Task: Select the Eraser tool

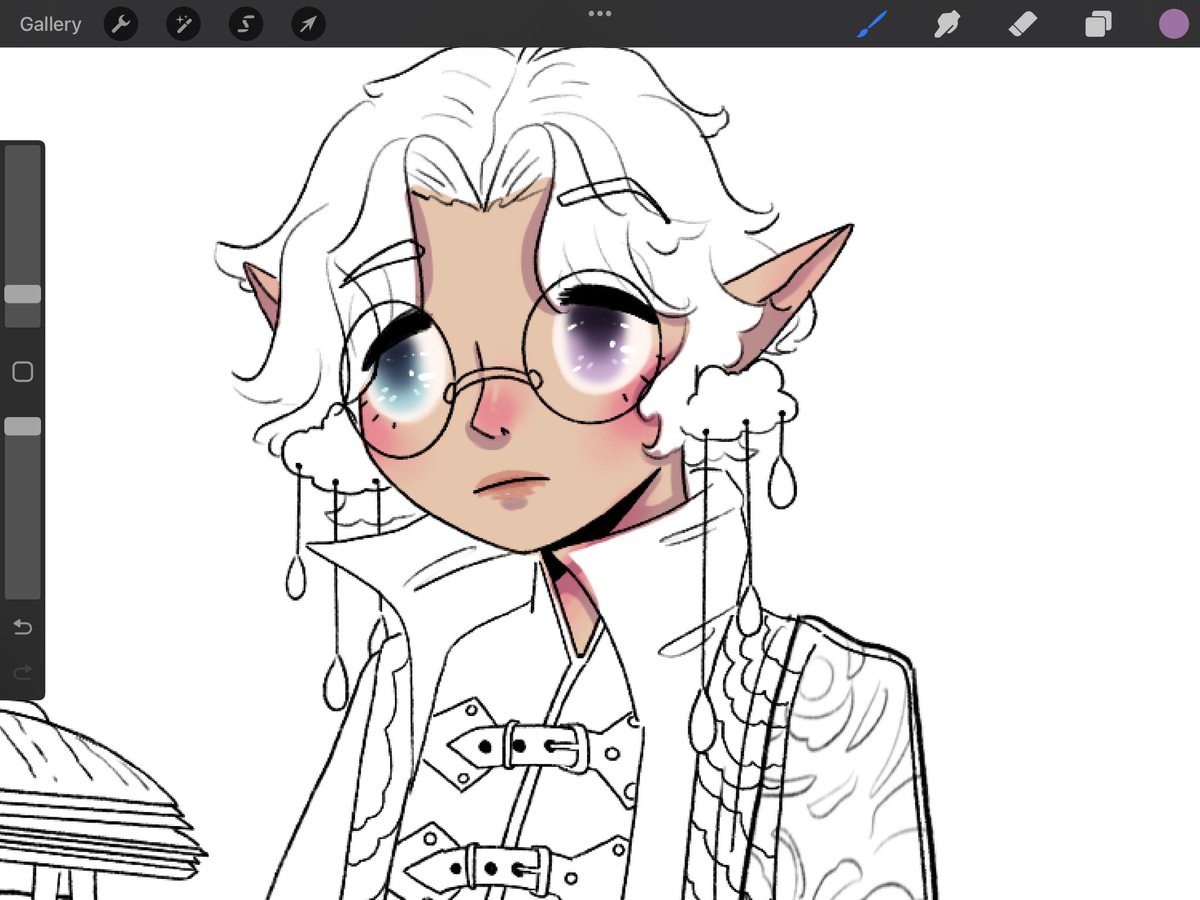Action: click(1023, 24)
